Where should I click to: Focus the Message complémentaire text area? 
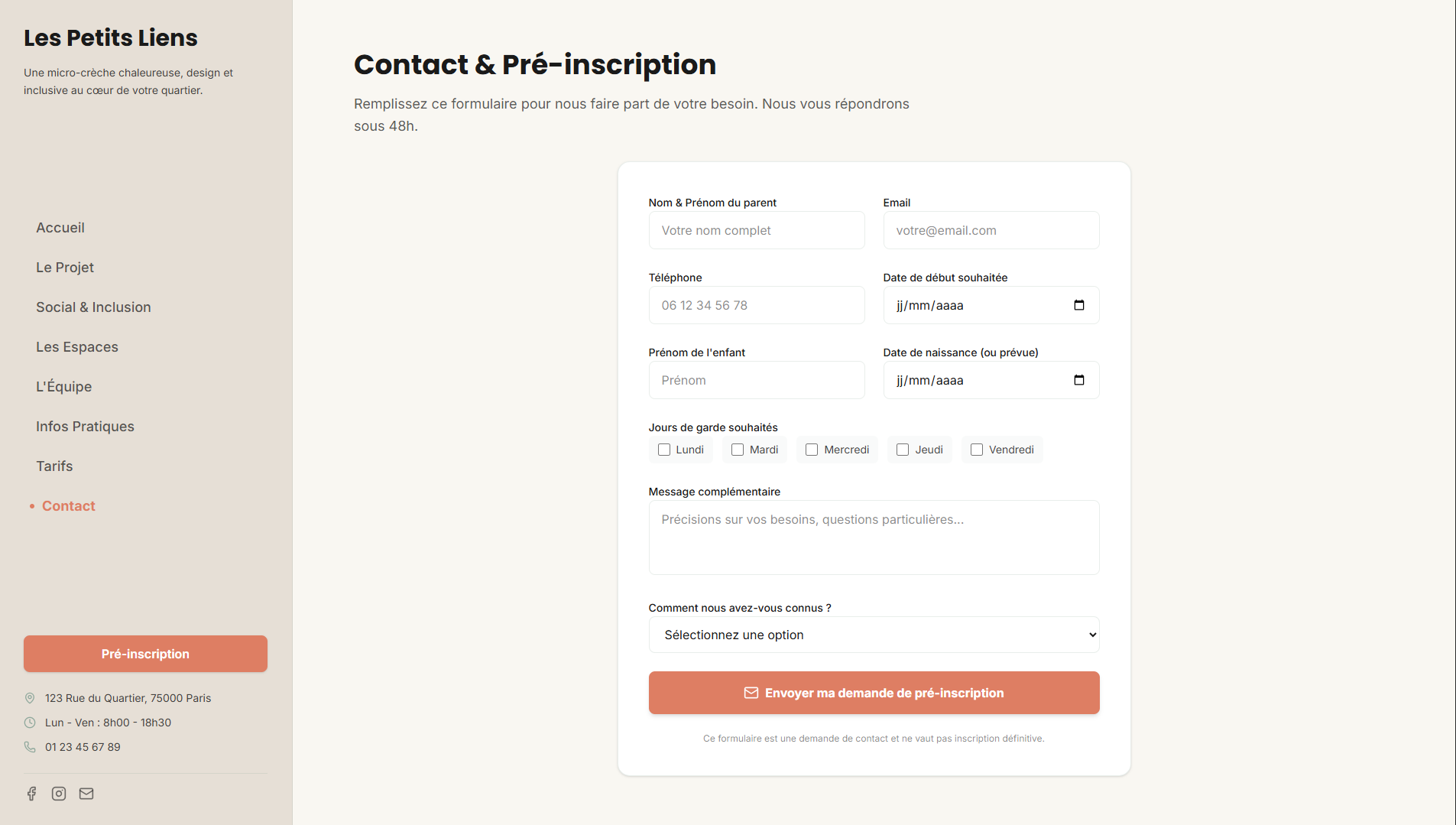tap(874, 538)
